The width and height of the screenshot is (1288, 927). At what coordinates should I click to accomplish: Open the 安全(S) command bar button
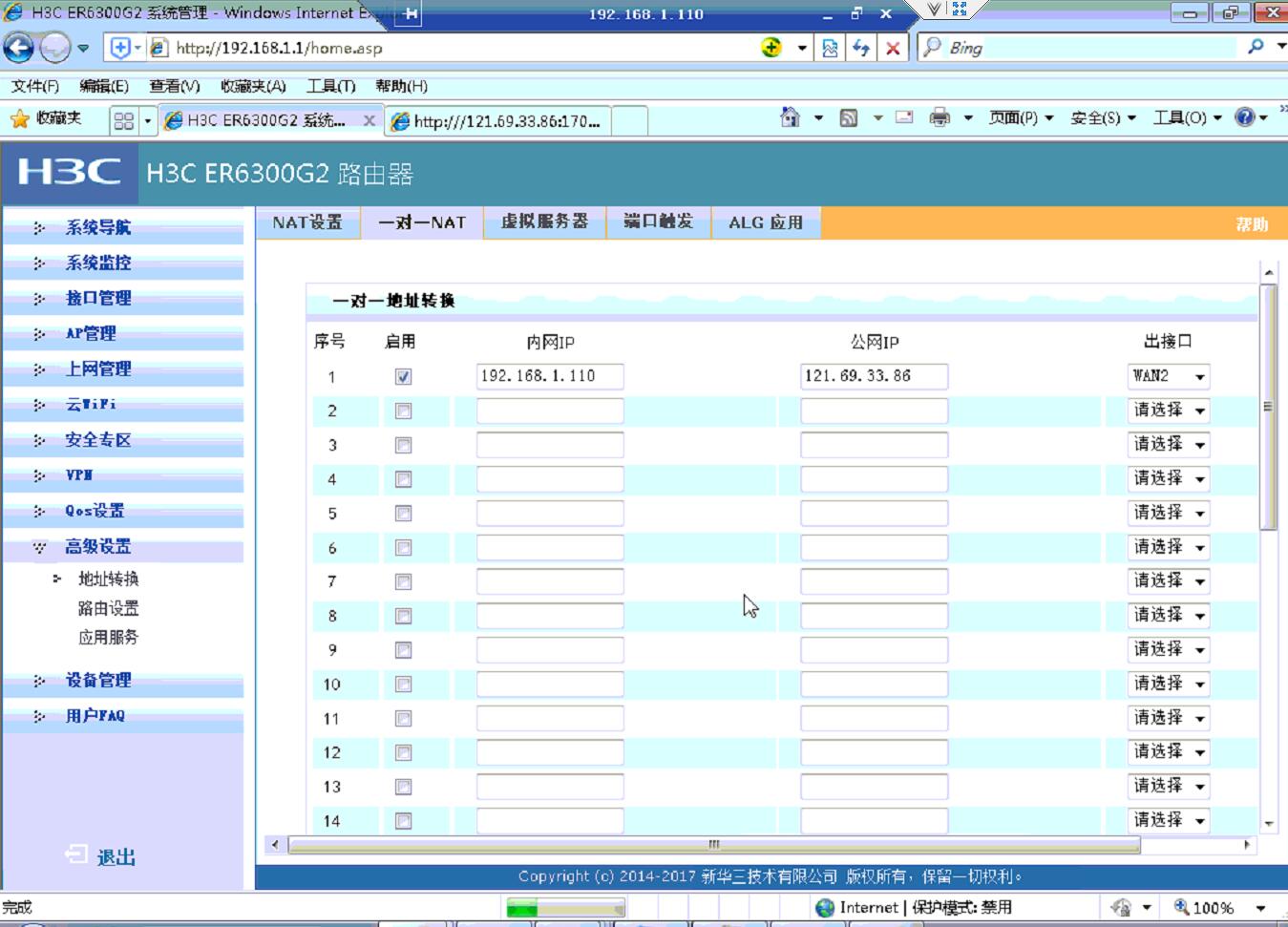(x=1104, y=117)
